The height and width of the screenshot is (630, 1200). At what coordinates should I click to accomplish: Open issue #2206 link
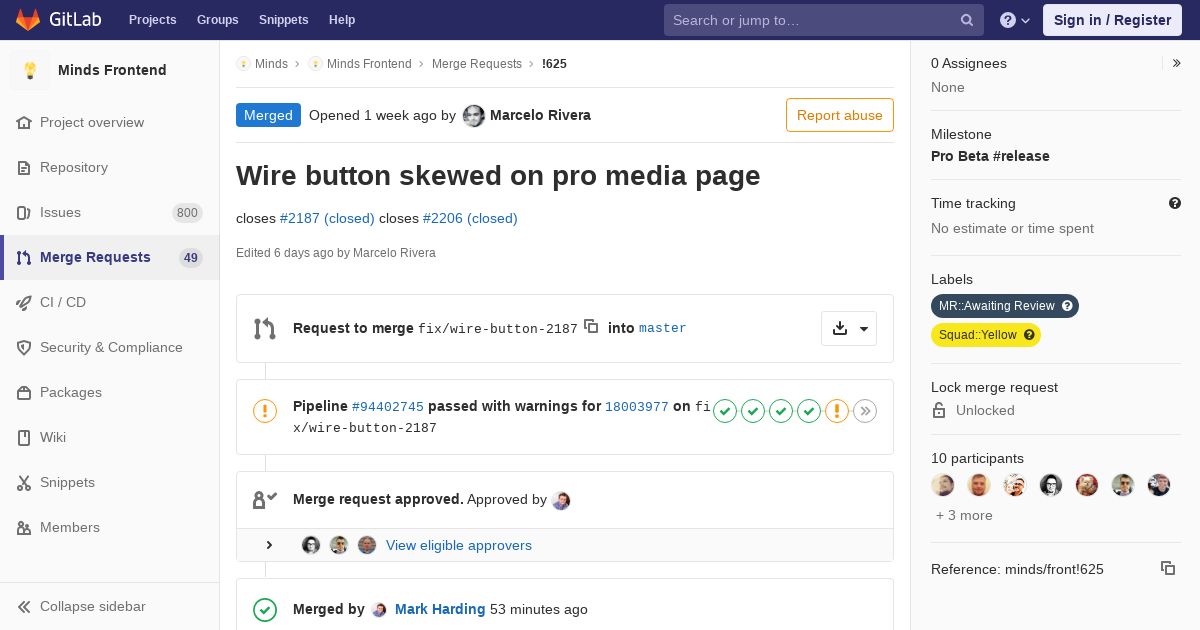[x=470, y=218]
